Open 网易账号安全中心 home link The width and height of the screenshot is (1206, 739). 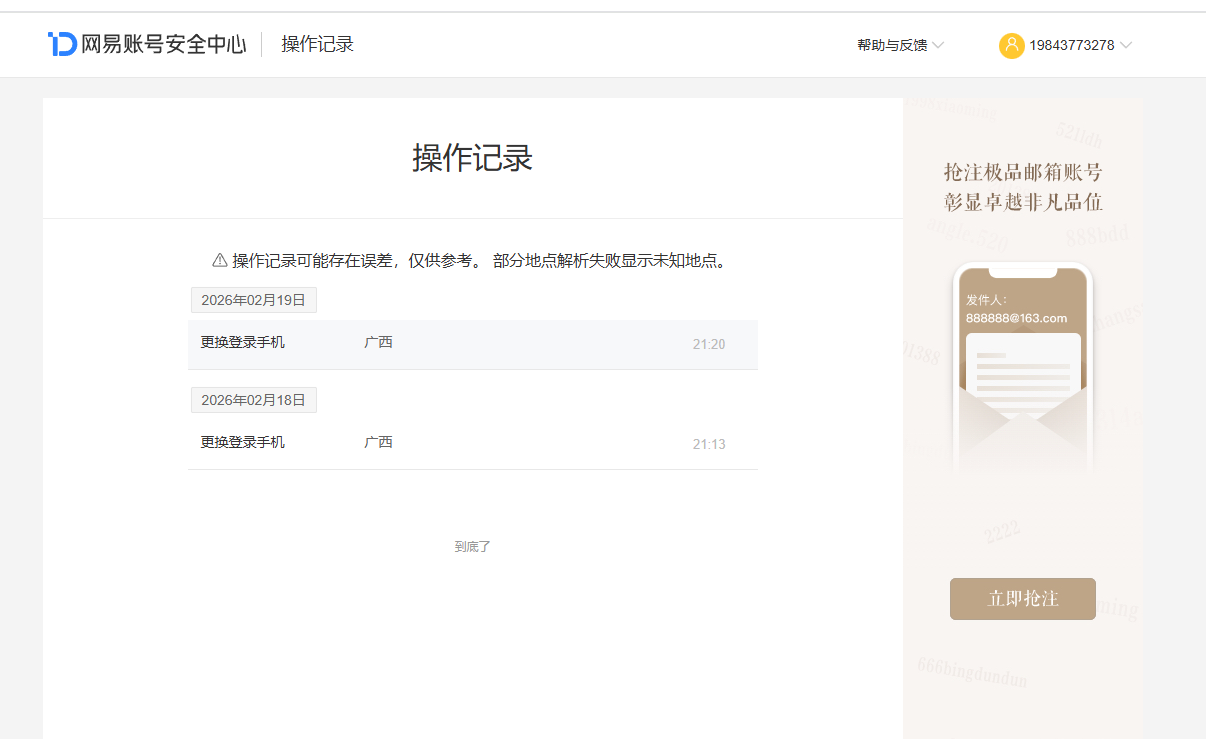pyautogui.click(x=146, y=44)
